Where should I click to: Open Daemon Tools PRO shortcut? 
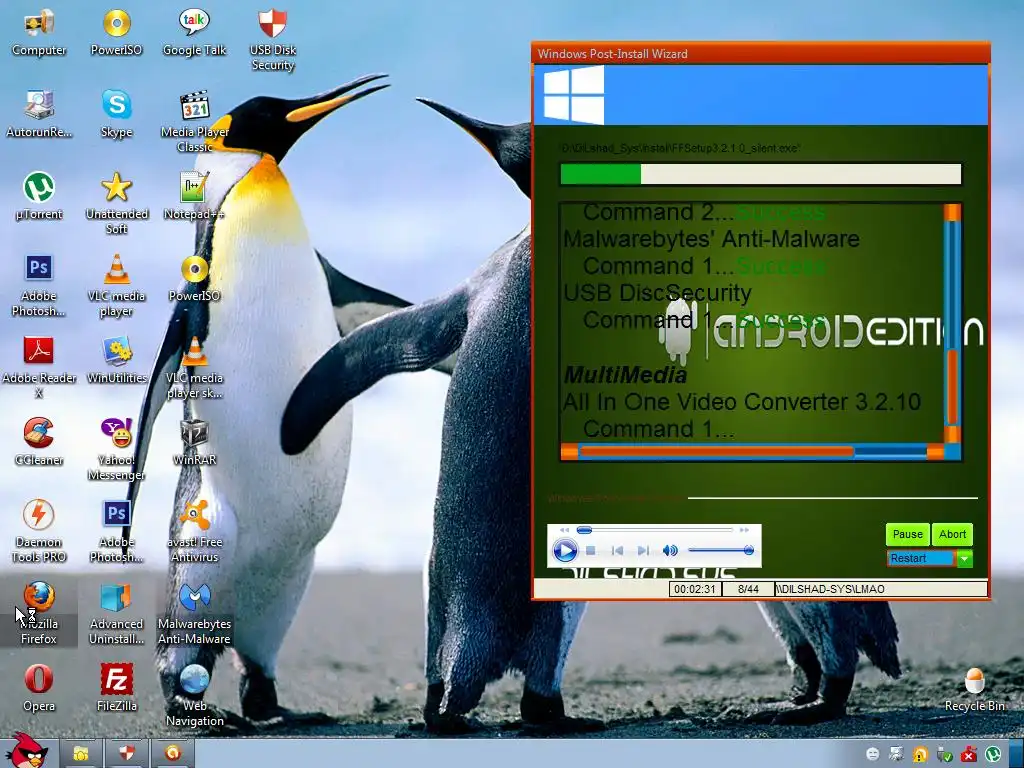click(x=39, y=531)
